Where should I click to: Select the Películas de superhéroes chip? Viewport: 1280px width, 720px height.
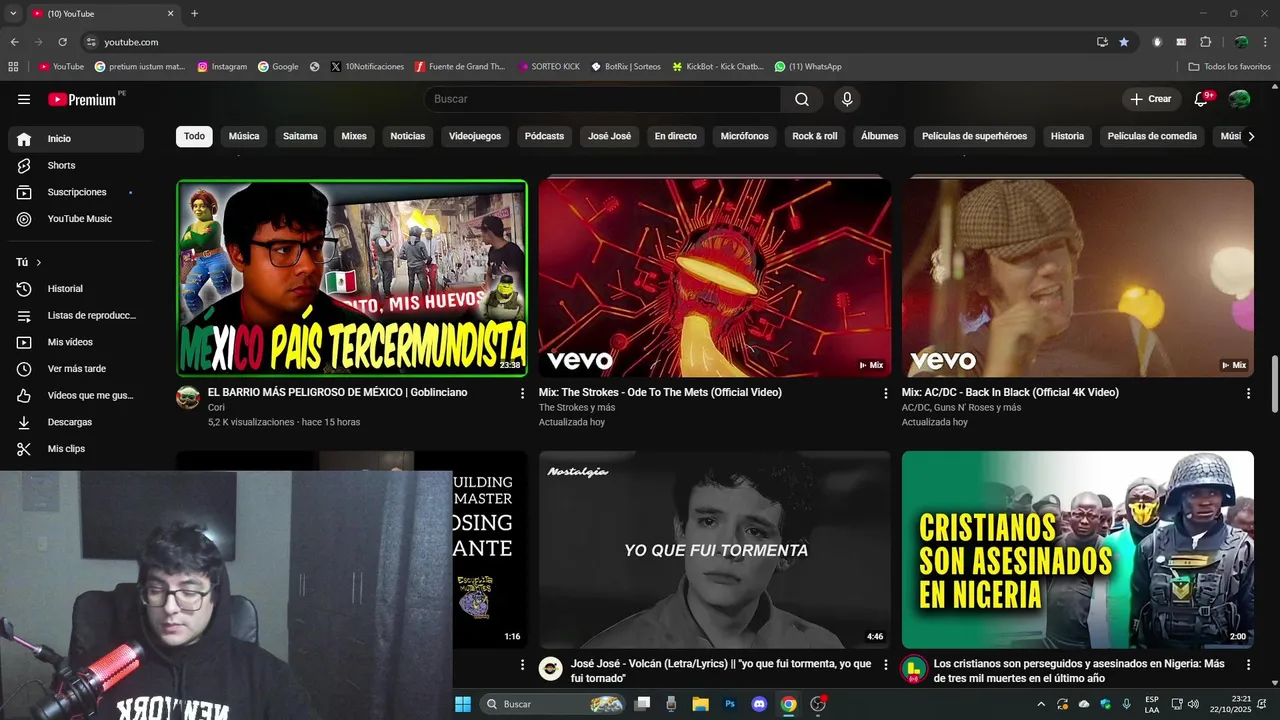pos(974,136)
